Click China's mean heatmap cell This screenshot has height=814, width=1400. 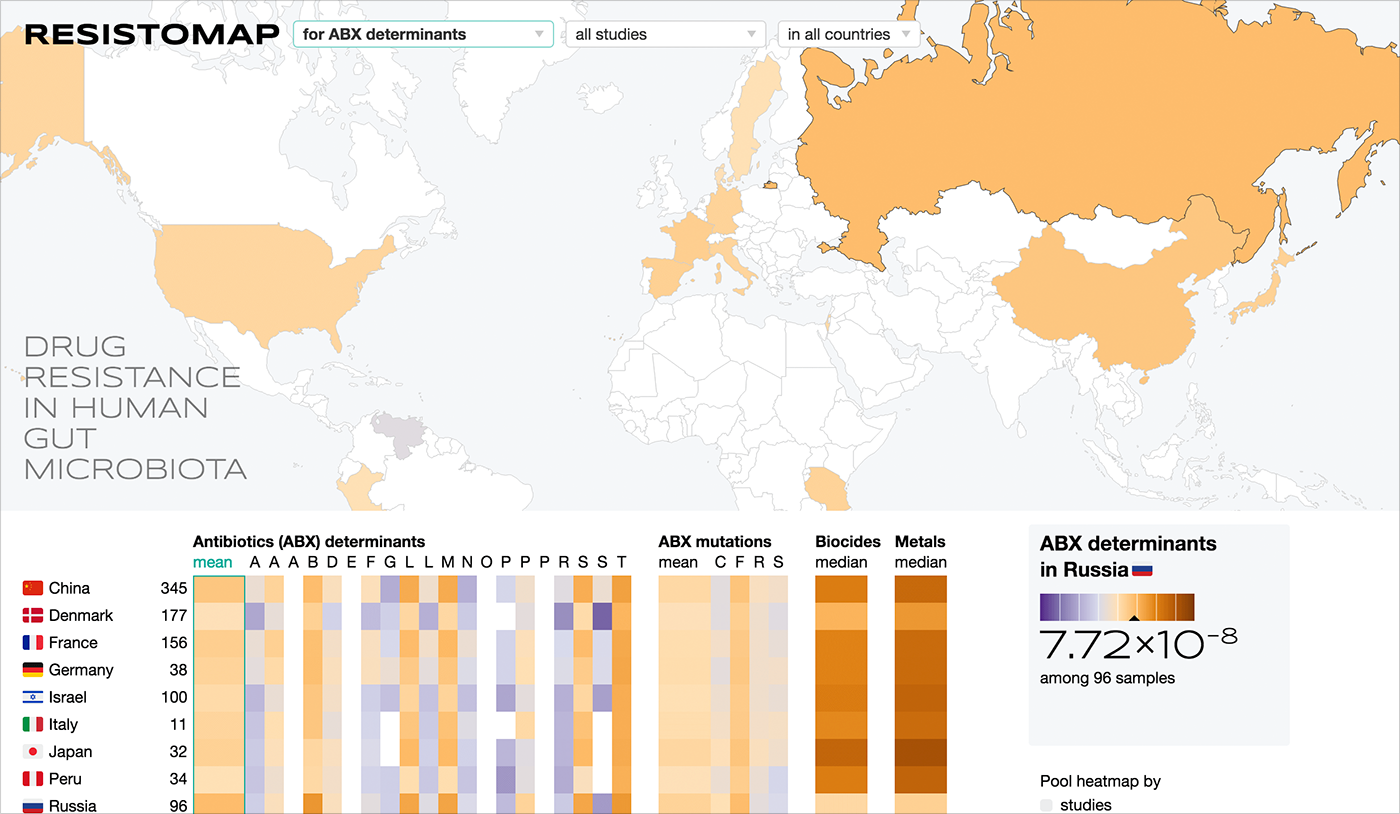[x=219, y=589]
